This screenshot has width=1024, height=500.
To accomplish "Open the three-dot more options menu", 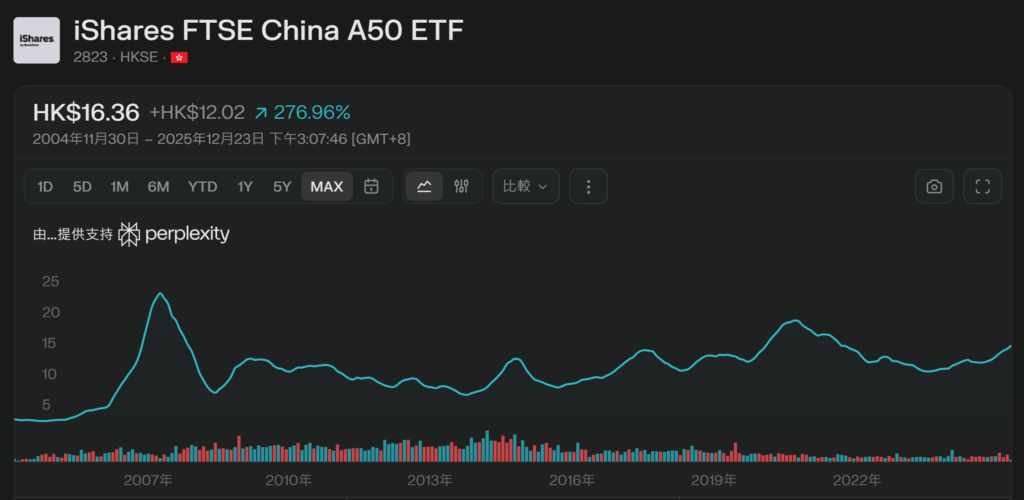I will [588, 186].
